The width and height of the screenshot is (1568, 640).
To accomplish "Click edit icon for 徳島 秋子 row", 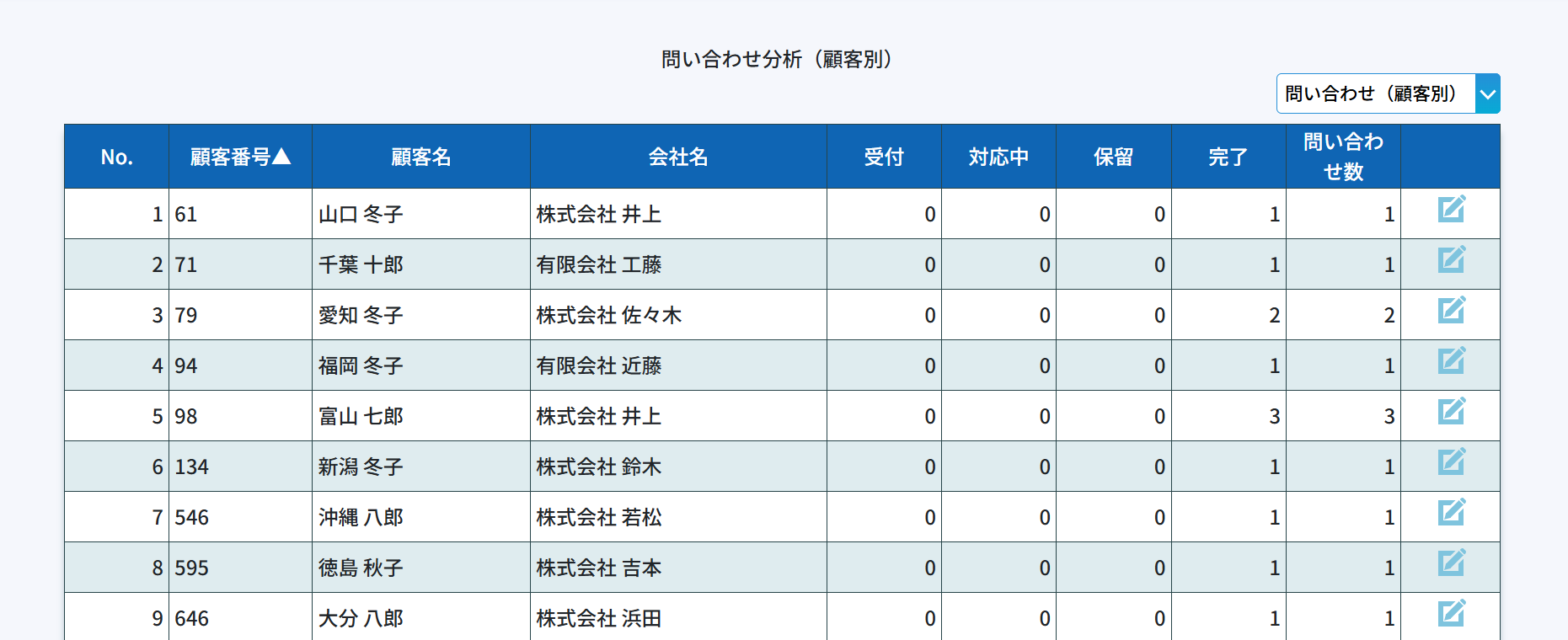I will pos(1451,563).
